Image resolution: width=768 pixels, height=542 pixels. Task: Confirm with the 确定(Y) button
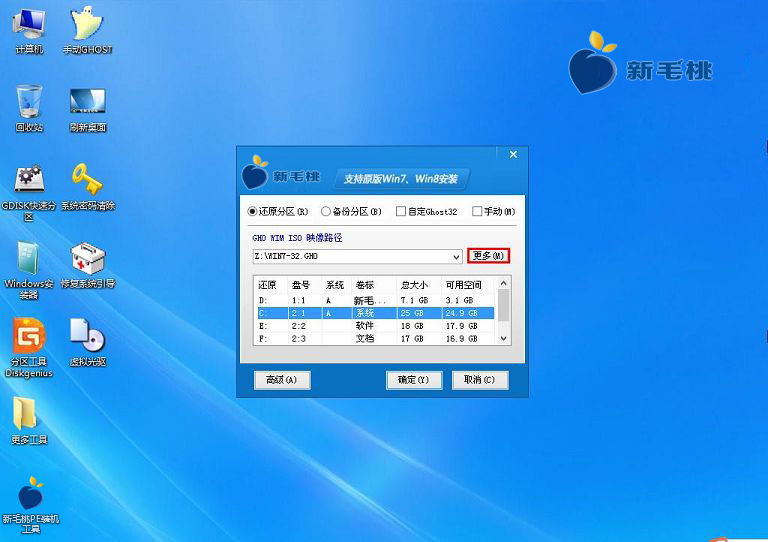(x=414, y=380)
